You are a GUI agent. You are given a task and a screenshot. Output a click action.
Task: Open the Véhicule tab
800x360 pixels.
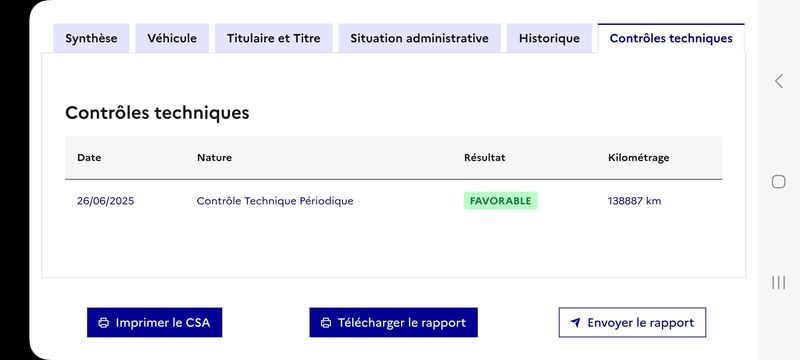pos(172,38)
